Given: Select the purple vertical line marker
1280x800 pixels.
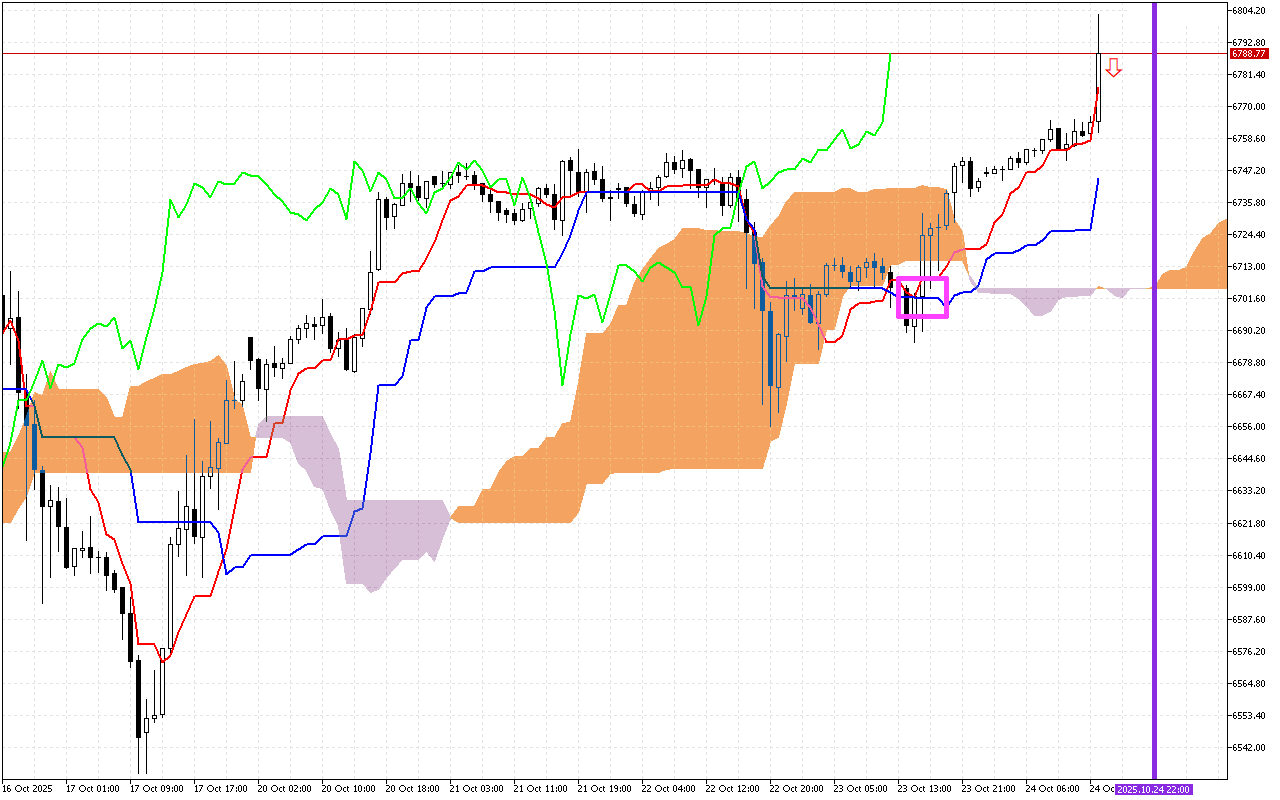Looking at the screenshot, I should pos(1157,400).
